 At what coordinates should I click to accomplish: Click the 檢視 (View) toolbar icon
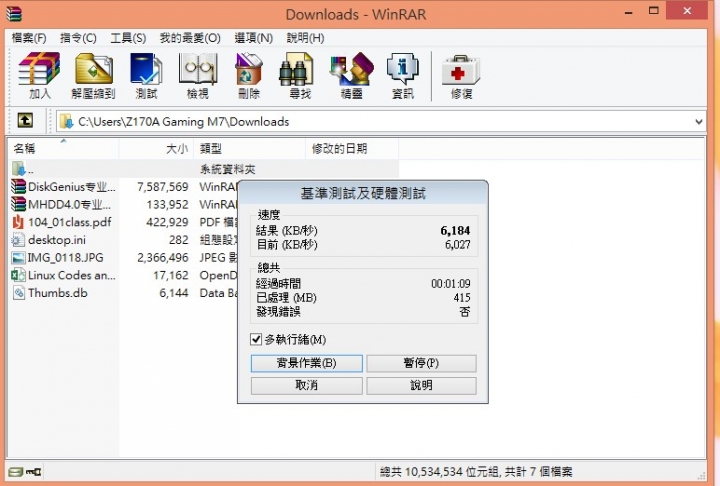click(x=198, y=75)
